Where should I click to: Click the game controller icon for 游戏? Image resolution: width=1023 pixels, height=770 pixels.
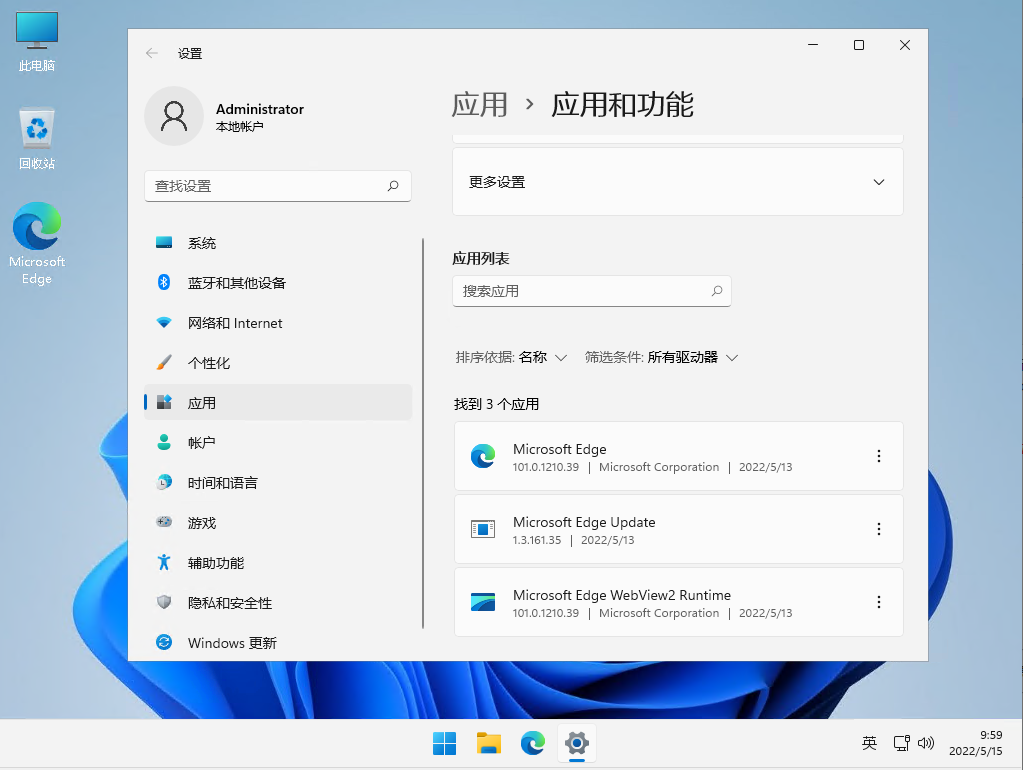164,521
